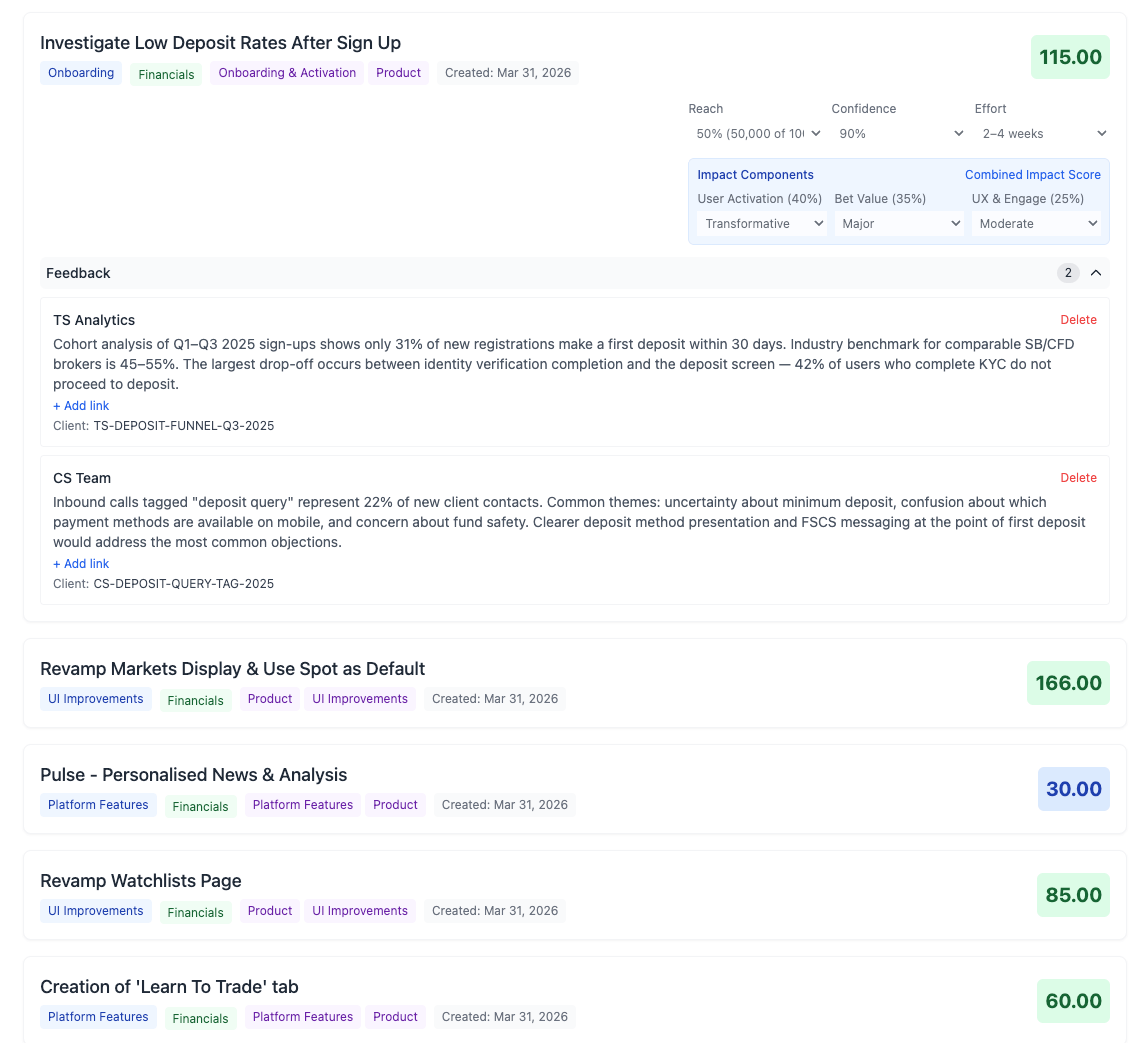Image resolution: width=1134 pixels, height=1043 pixels.
Task: Open Pulse - Personalised News & Analysis card
Action: (193, 775)
